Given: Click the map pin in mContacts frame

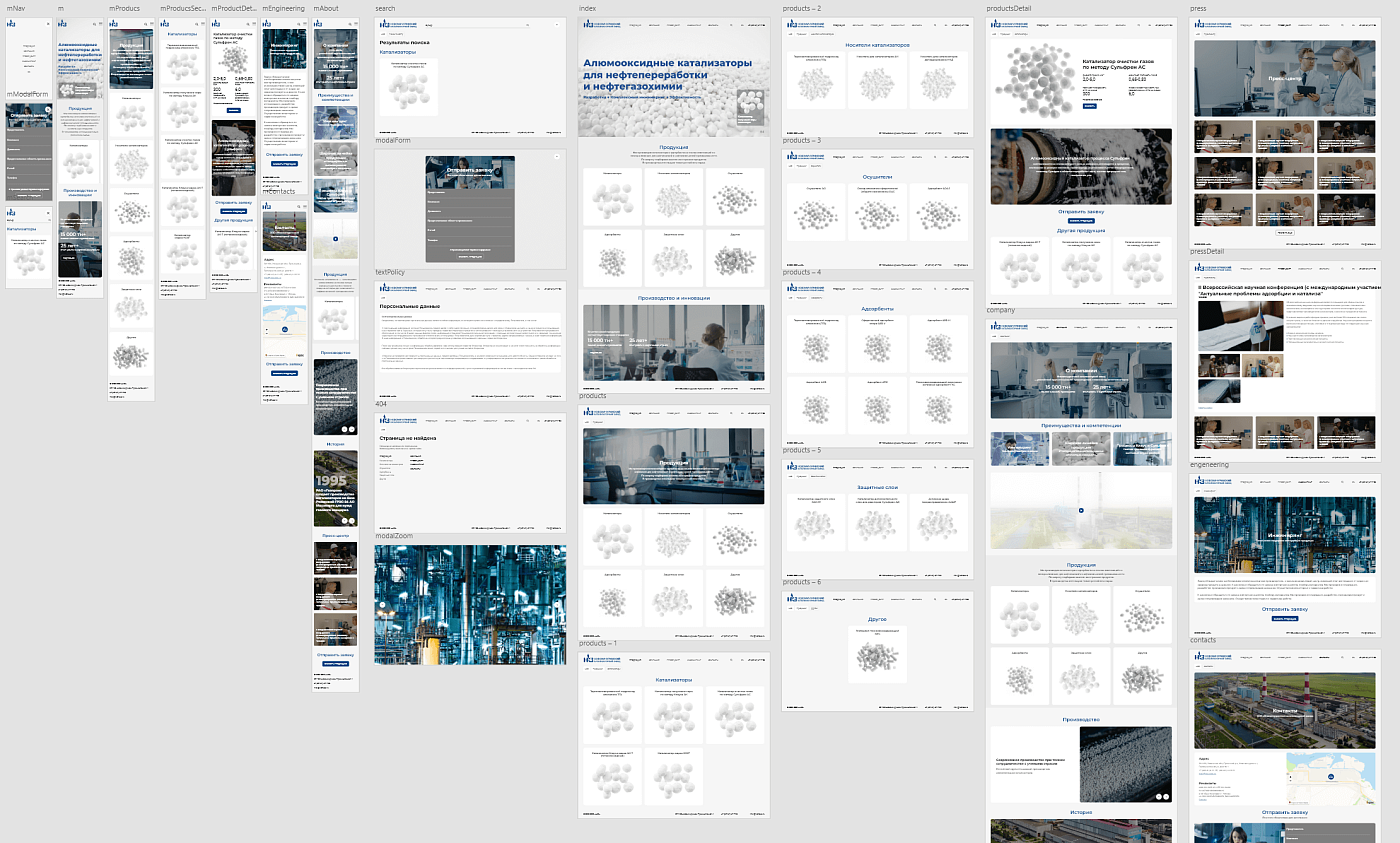Looking at the screenshot, I should coord(287,328).
